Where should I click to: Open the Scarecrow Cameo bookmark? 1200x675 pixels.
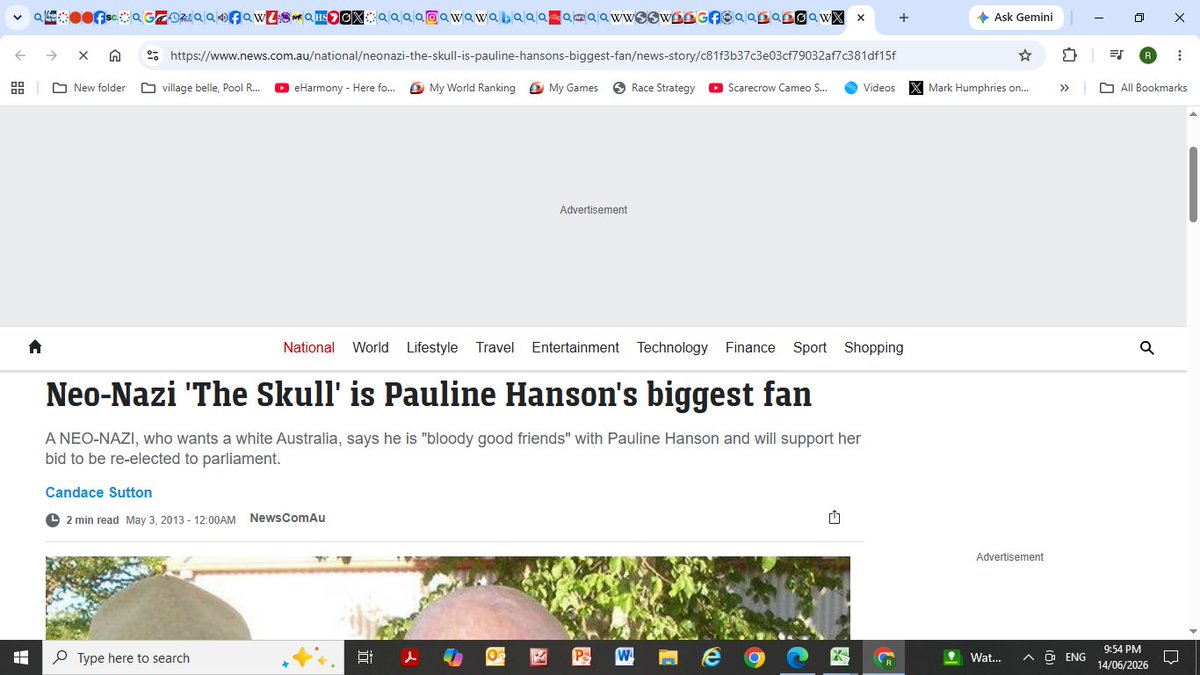(x=768, y=88)
